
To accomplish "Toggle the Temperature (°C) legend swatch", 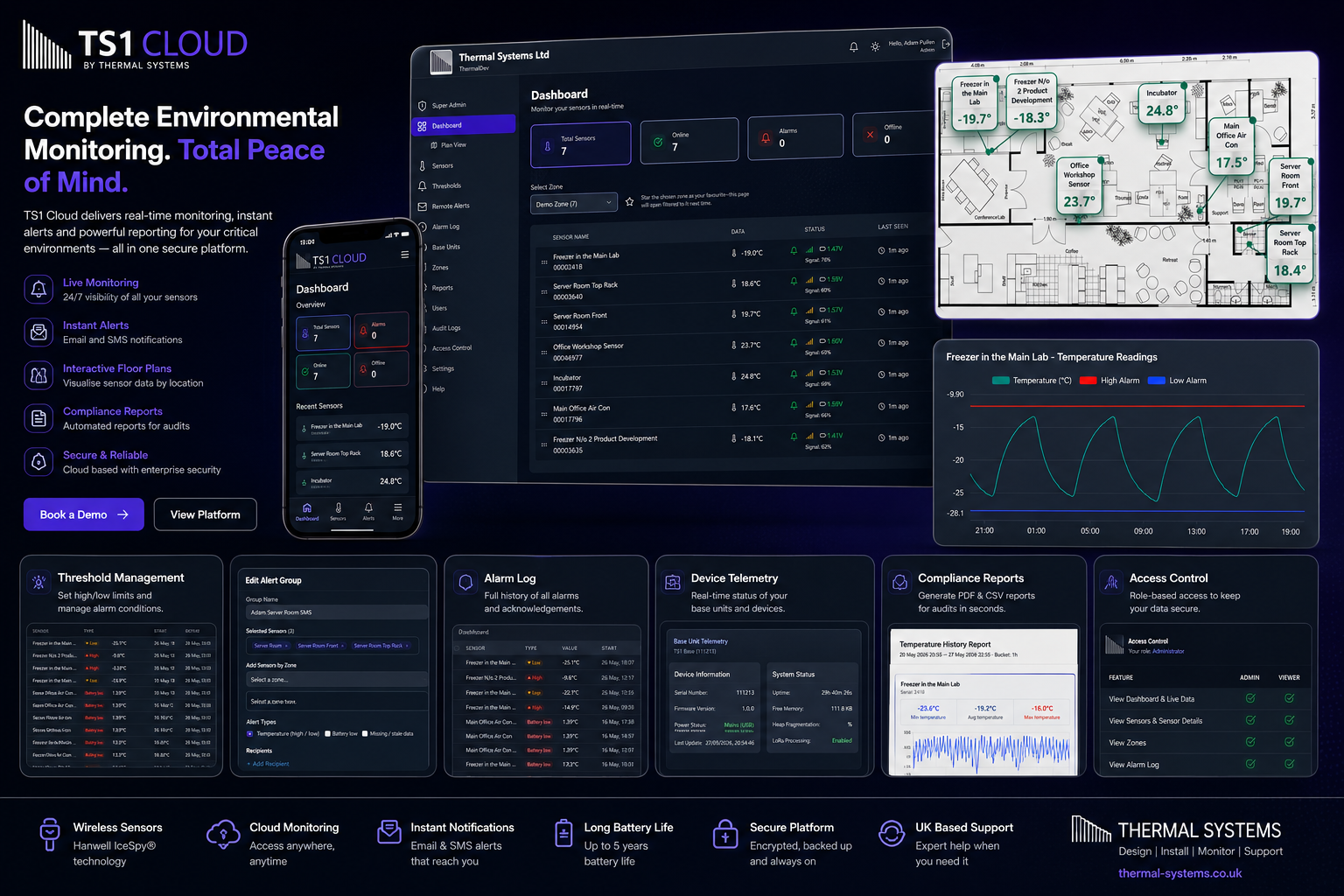I will [1001, 381].
